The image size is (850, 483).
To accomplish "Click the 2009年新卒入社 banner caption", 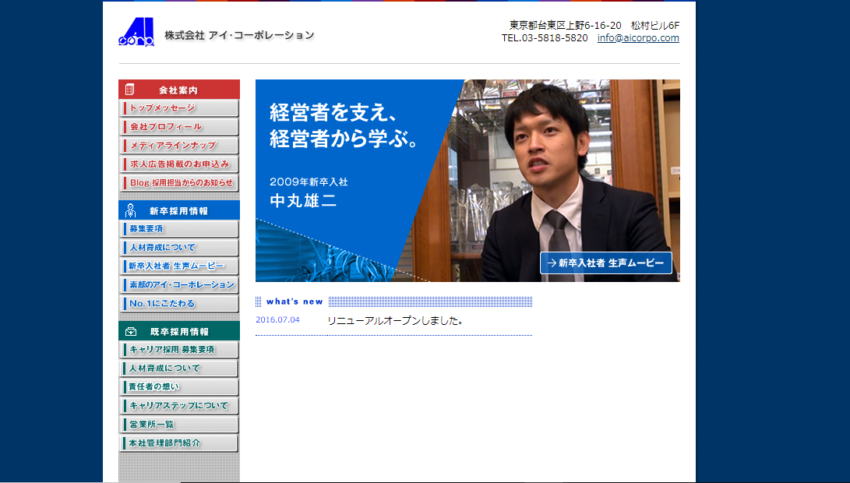I will pyautogui.click(x=308, y=182).
